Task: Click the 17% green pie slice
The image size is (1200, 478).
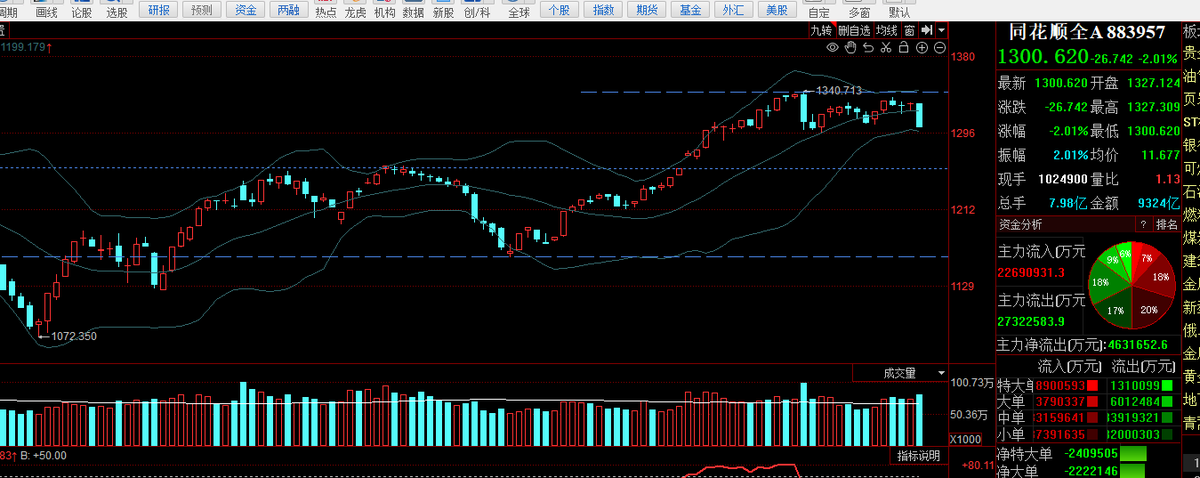Action: click(1114, 311)
